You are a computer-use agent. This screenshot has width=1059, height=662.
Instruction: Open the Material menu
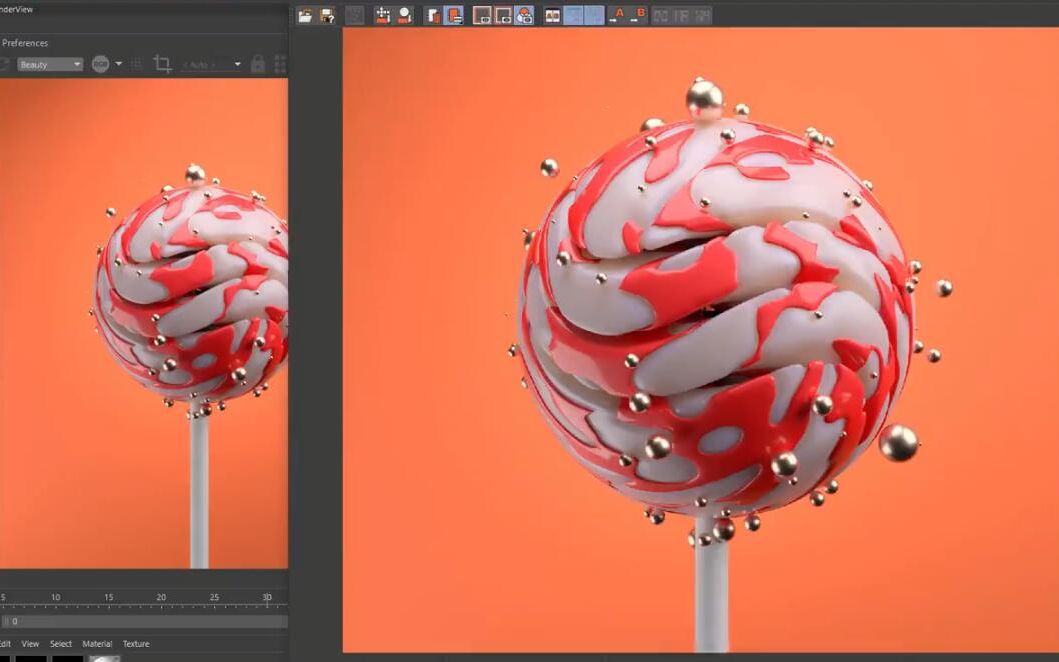pos(96,643)
